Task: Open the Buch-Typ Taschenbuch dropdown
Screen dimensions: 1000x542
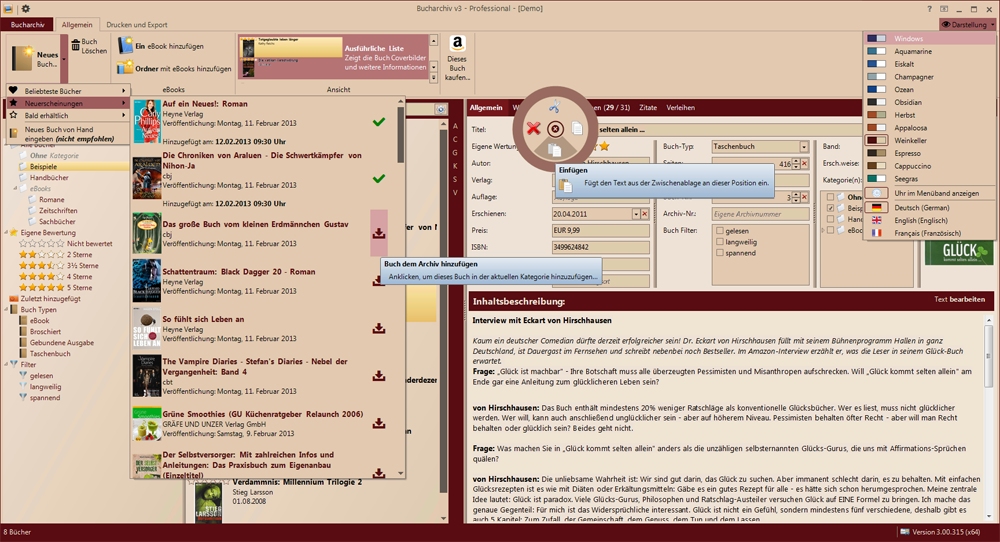Action: pyautogui.click(x=804, y=147)
